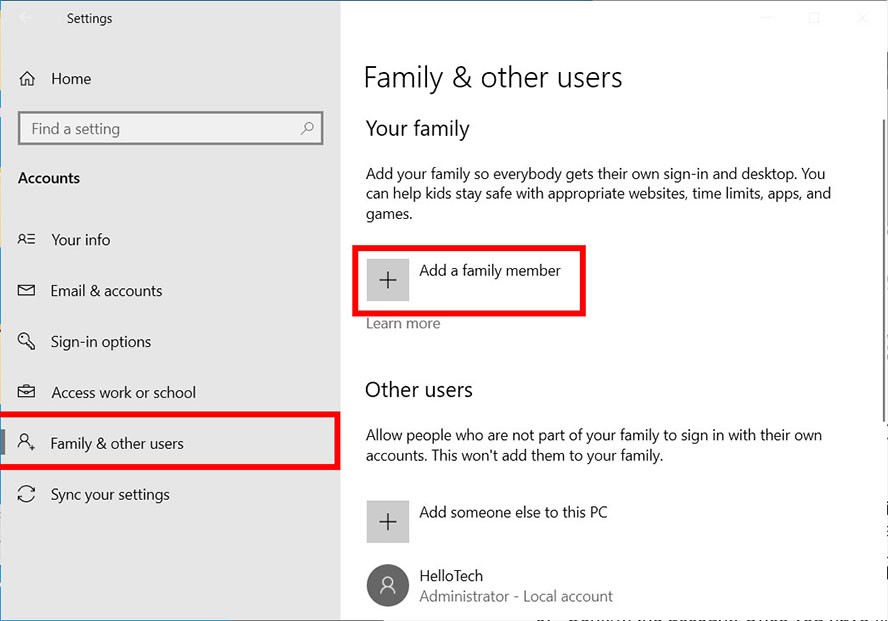Click the sync arrows icon in sidebar
888x621 pixels.
click(x=27, y=495)
